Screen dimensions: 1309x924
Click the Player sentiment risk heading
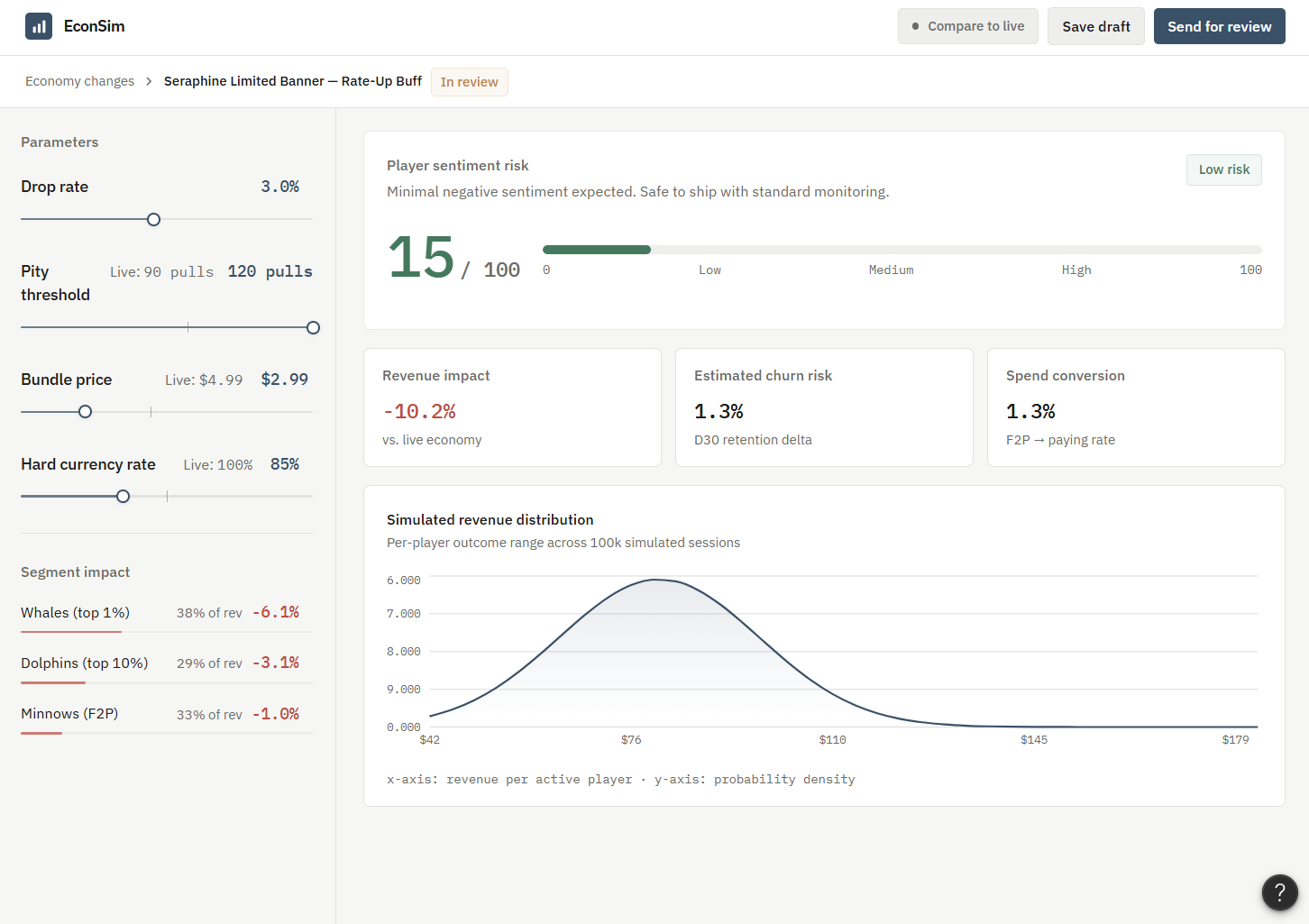457,166
